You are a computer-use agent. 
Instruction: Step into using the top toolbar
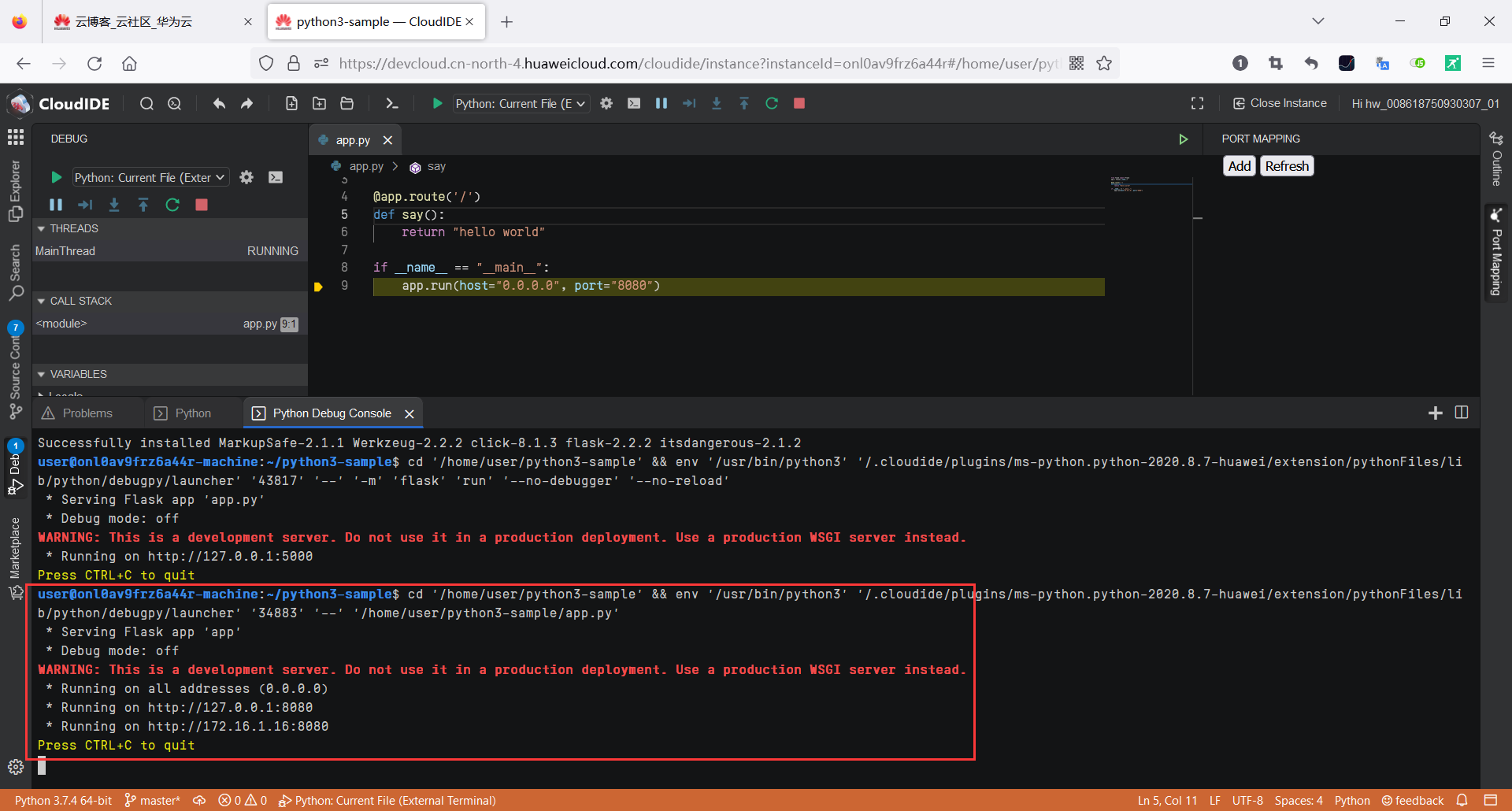tap(717, 103)
